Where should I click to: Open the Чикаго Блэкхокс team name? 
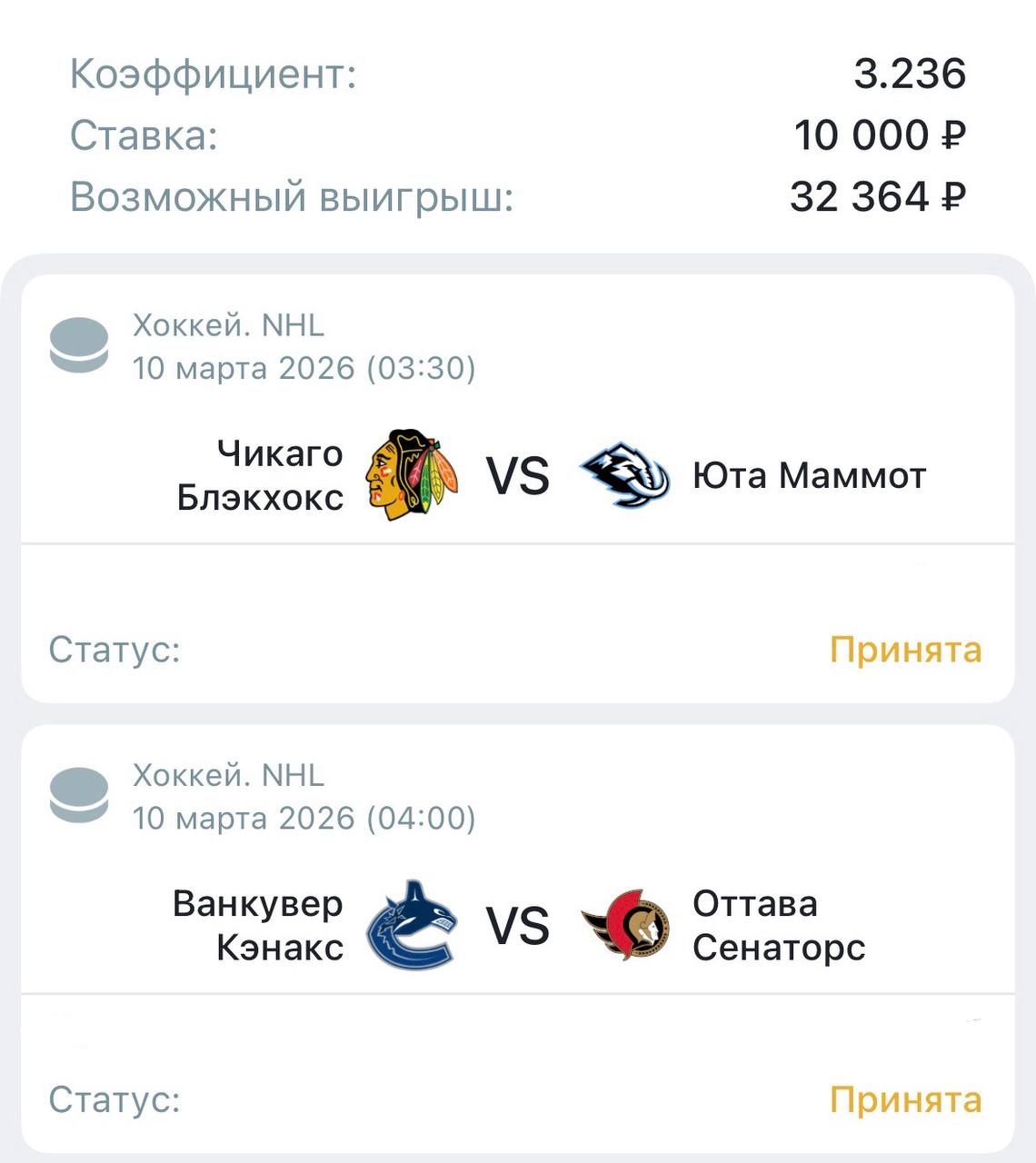[x=261, y=475]
